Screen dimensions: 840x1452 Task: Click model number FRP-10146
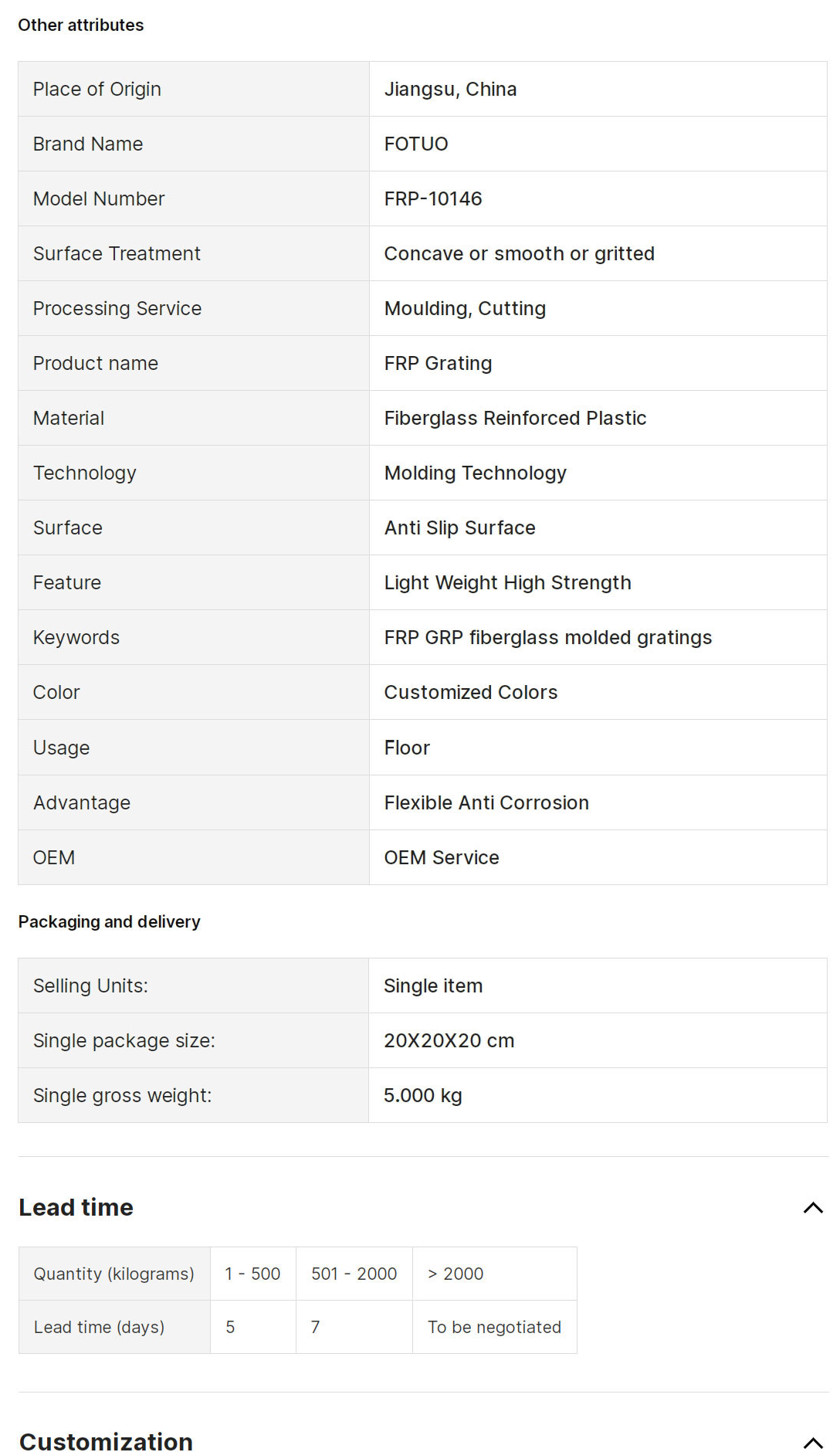point(433,199)
